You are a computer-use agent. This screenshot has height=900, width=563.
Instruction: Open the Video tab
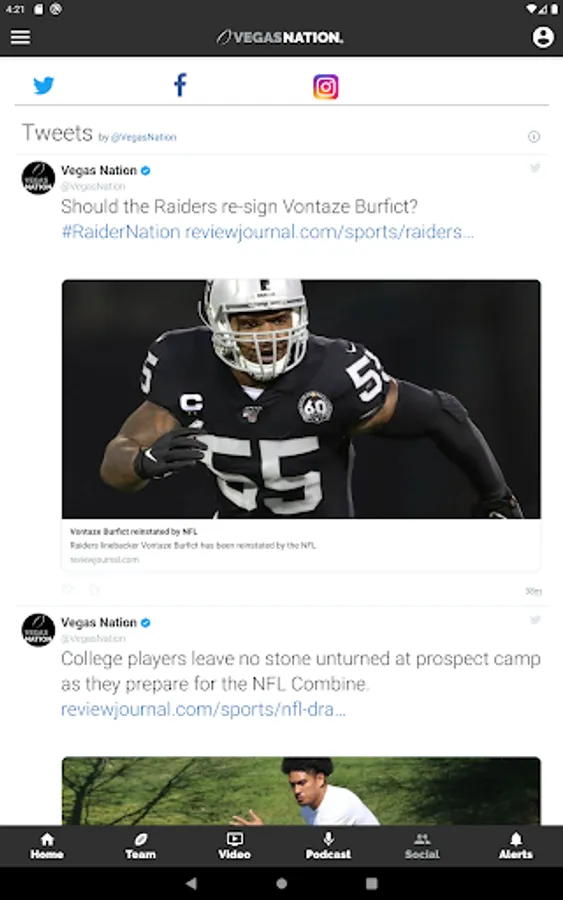234,846
